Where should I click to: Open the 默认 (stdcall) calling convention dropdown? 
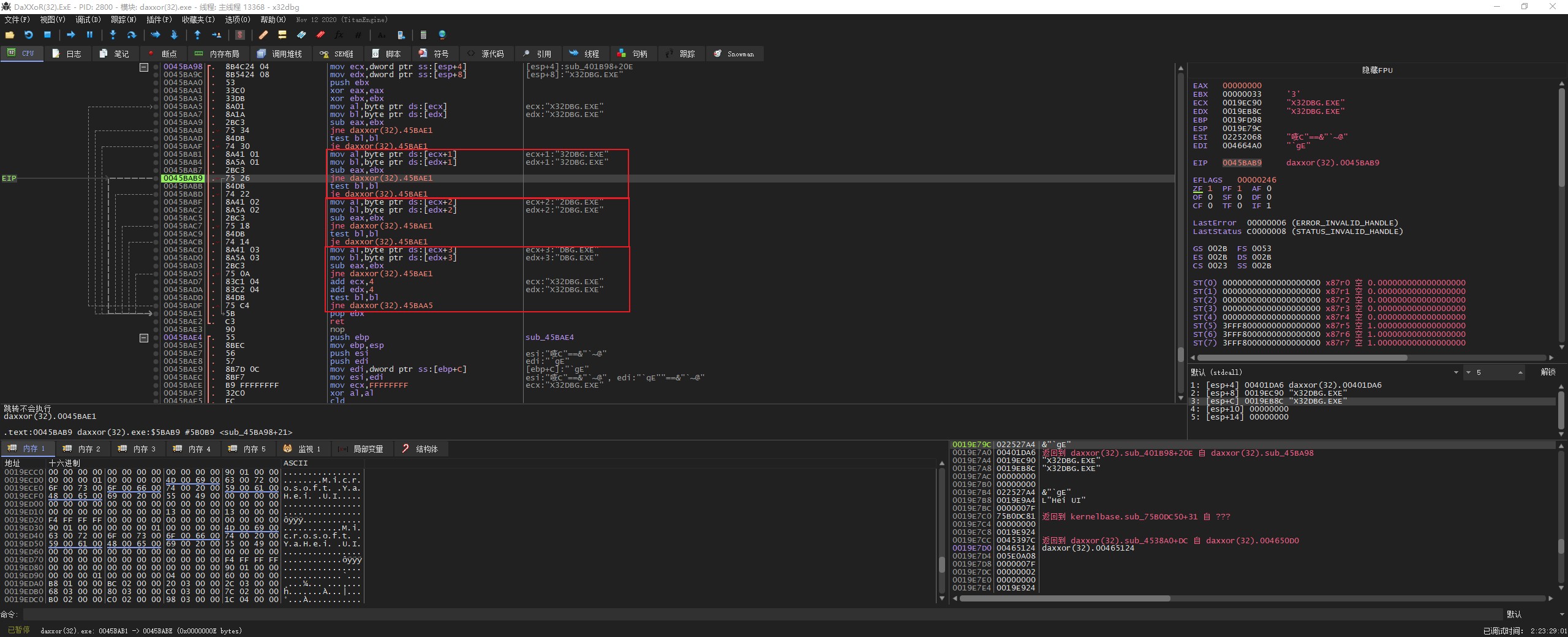[x=1323, y=372]
